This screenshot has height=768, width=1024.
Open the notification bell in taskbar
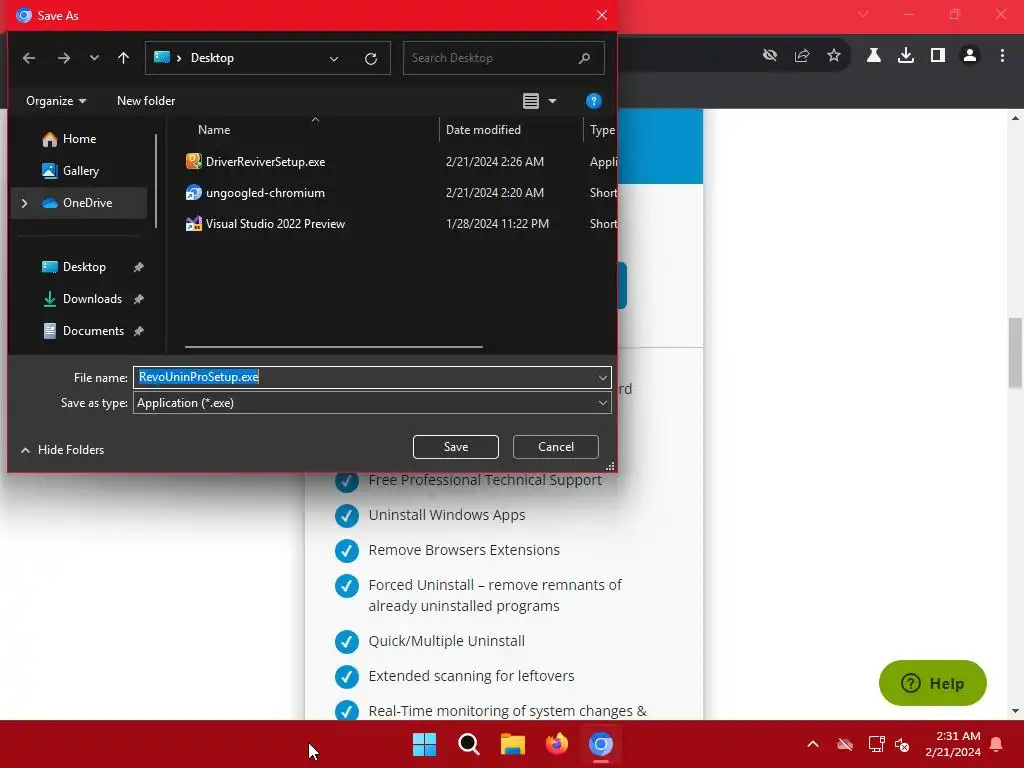pos(997,744)
